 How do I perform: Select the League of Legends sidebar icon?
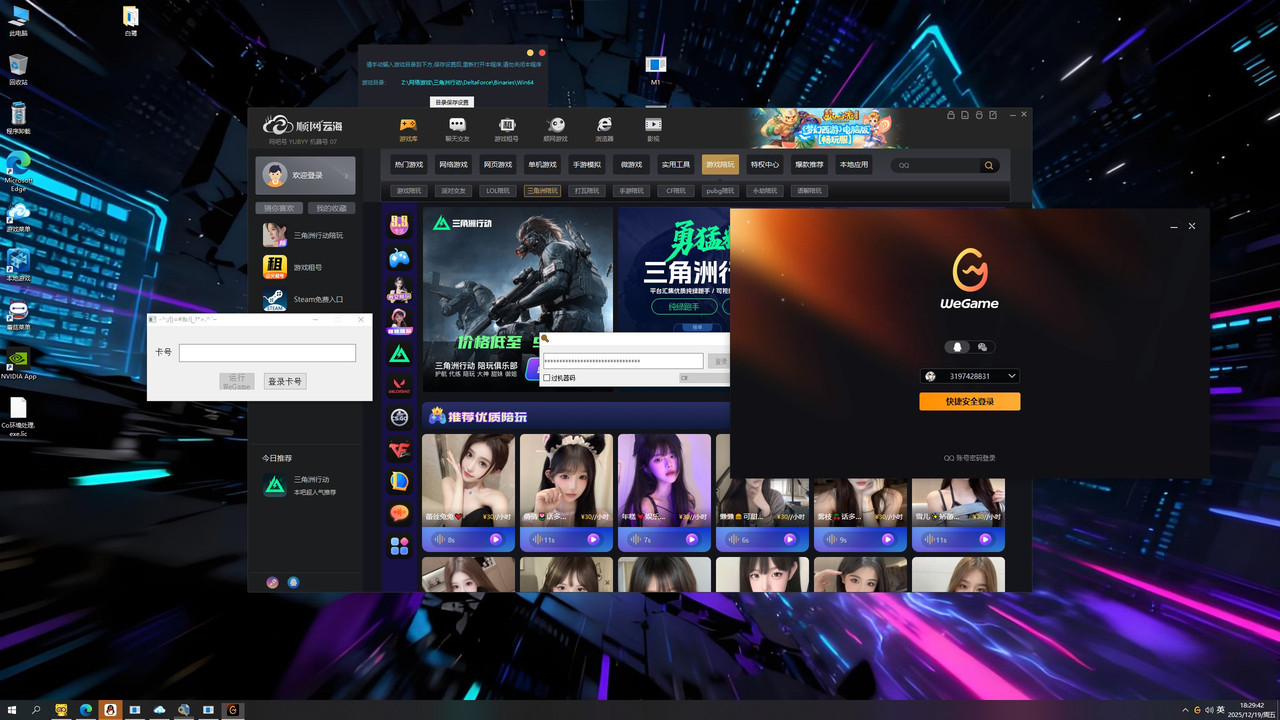click(399, 482)
